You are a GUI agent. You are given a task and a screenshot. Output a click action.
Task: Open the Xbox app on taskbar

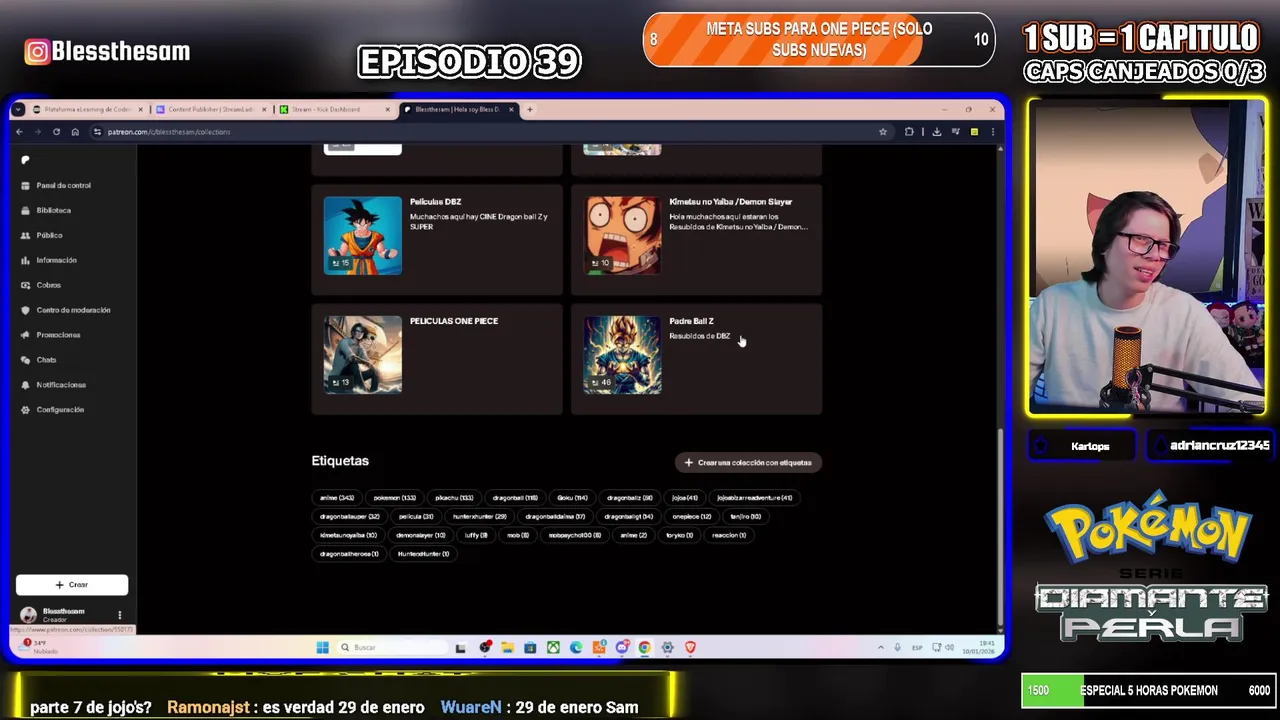pyautogui.click(x=553, y=647)
